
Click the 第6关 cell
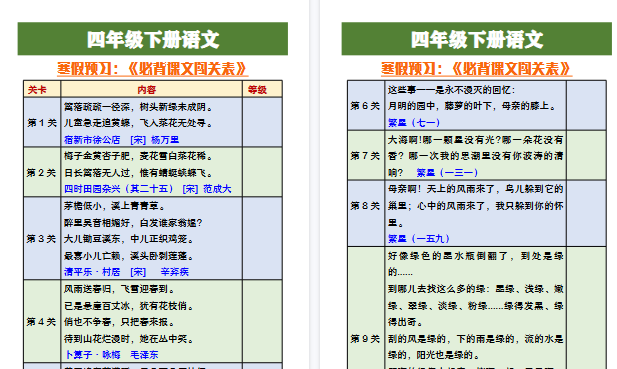tap(366, 105)
